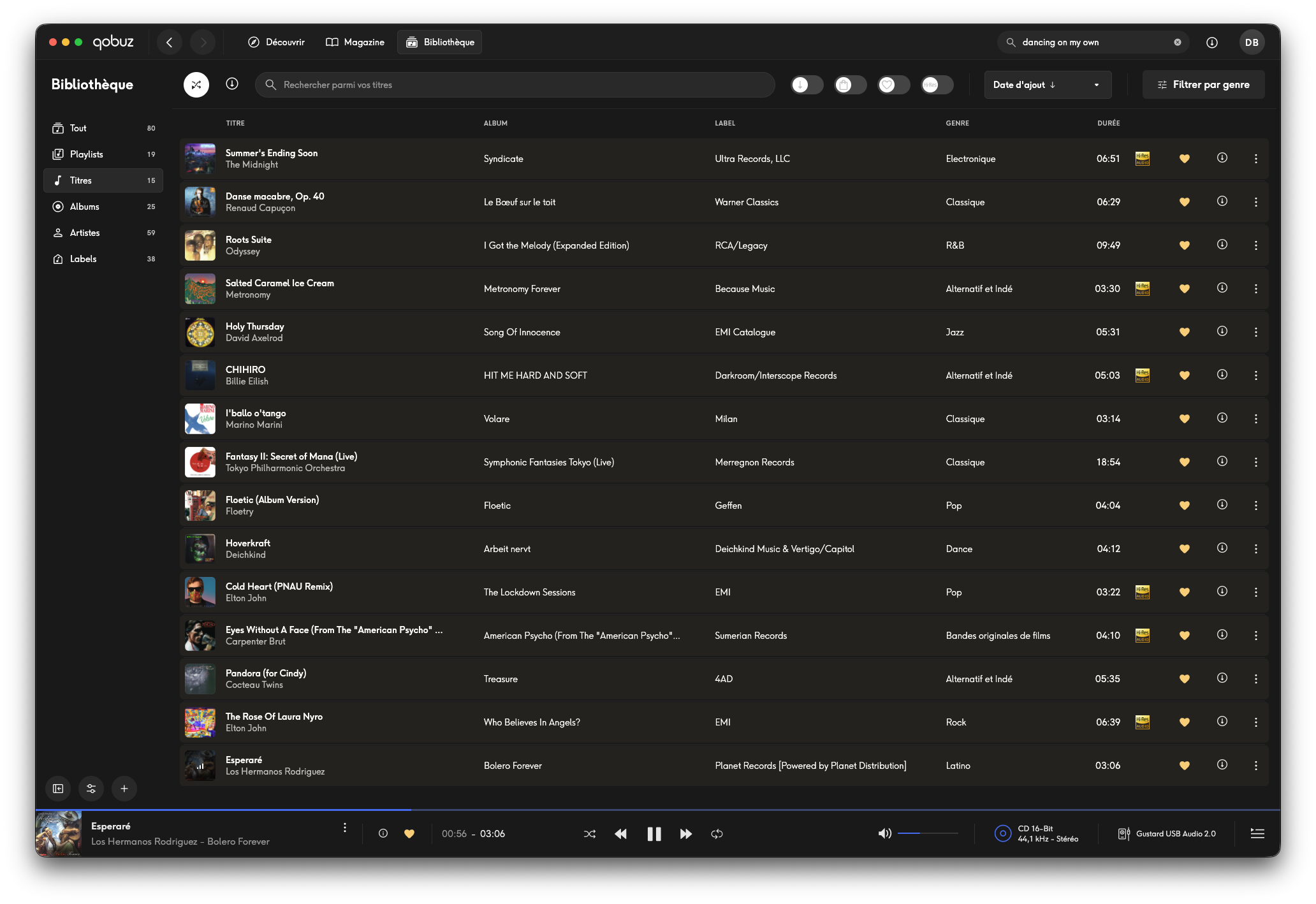Screen dimensions: 1316x904
Task: Switch to the Découvrir tab
Action: click(277, 42)
